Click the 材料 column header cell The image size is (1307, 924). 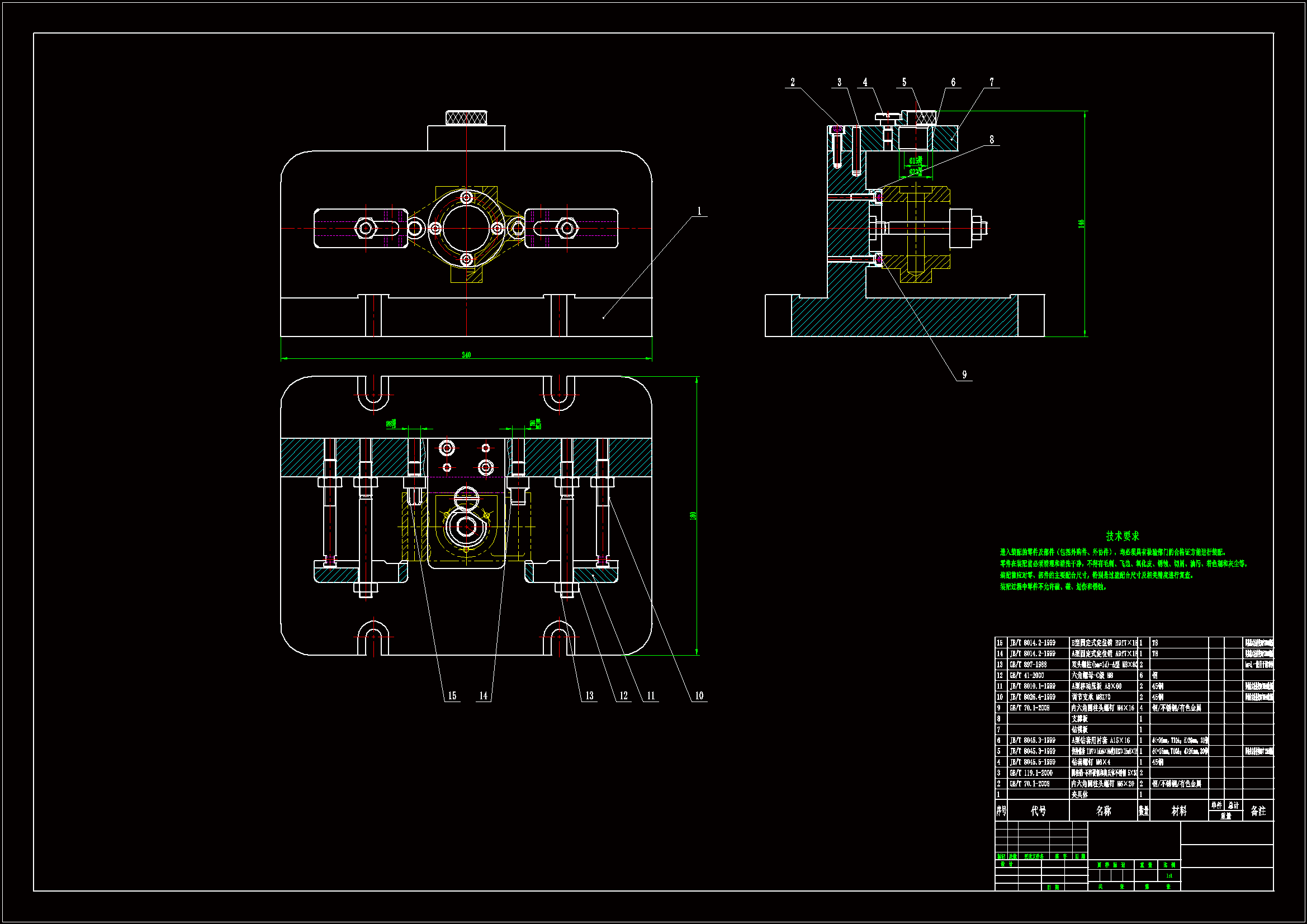(x=1178, y=811)
